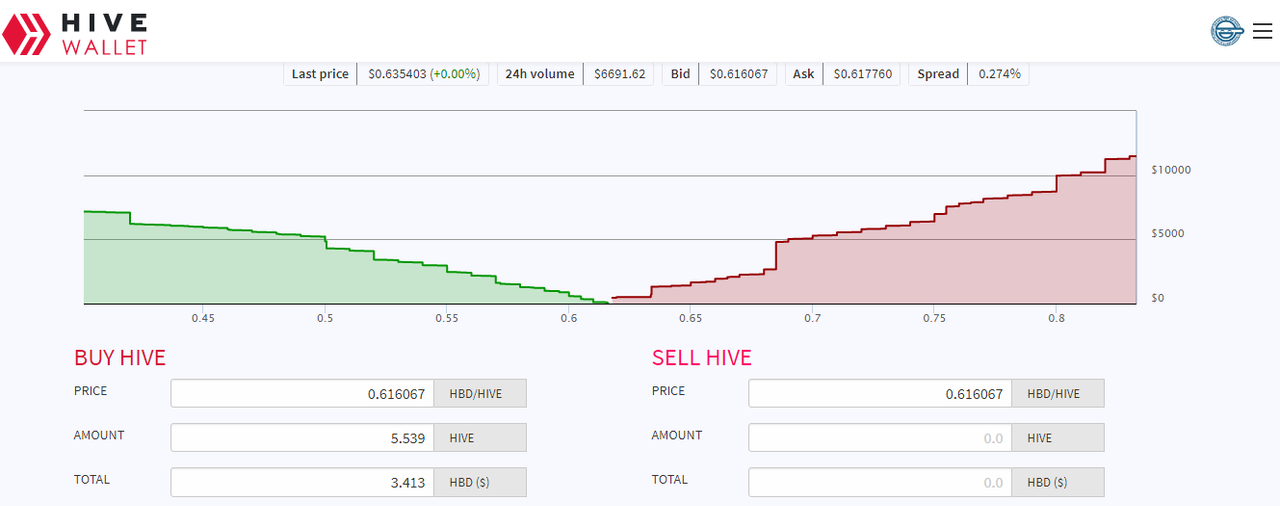This screenshot has height=506, width=1280.
Task: Open the Hive Wallet logo home link
Action: pyautogui.click(x=75, y=34)
